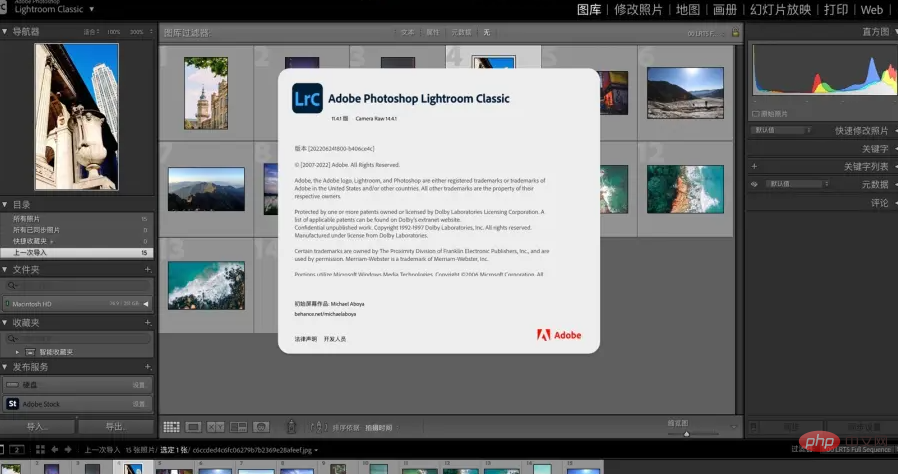Switch to the 修改照片 module
This screenshot has width=898, height=474.
pyautogui.click(x=638, y=10)
